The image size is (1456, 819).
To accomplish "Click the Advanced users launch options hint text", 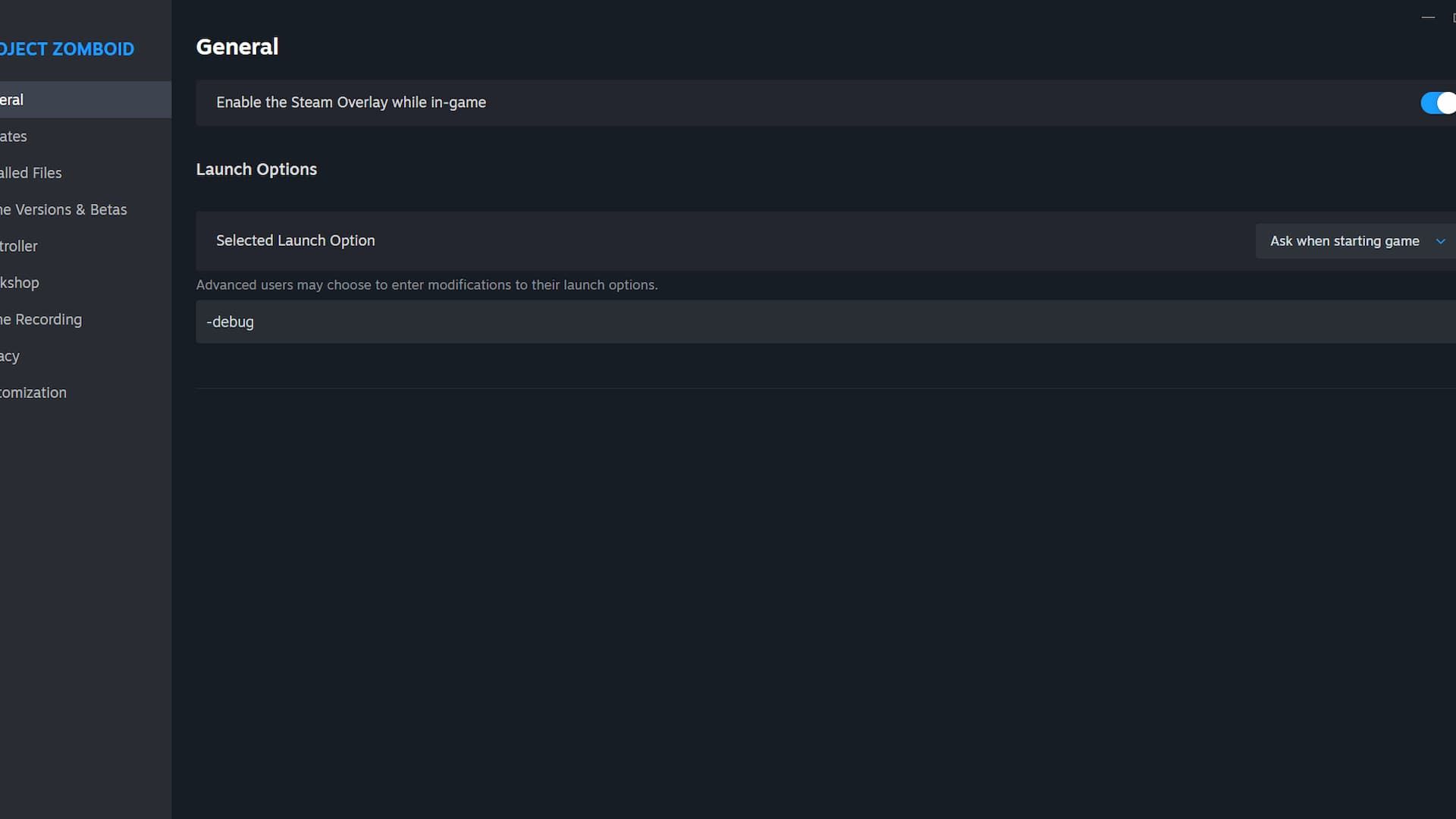I will 427,285.
